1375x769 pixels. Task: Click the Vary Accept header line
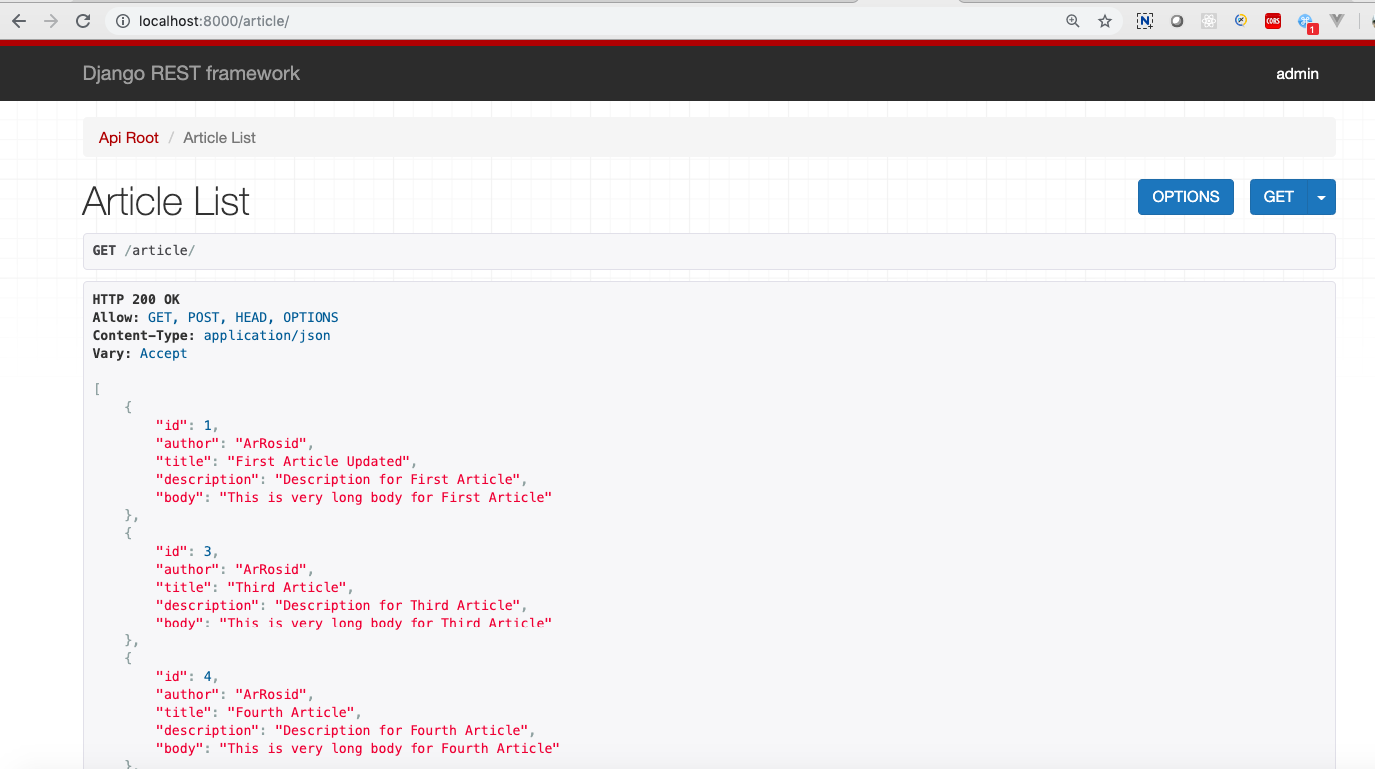139,353
